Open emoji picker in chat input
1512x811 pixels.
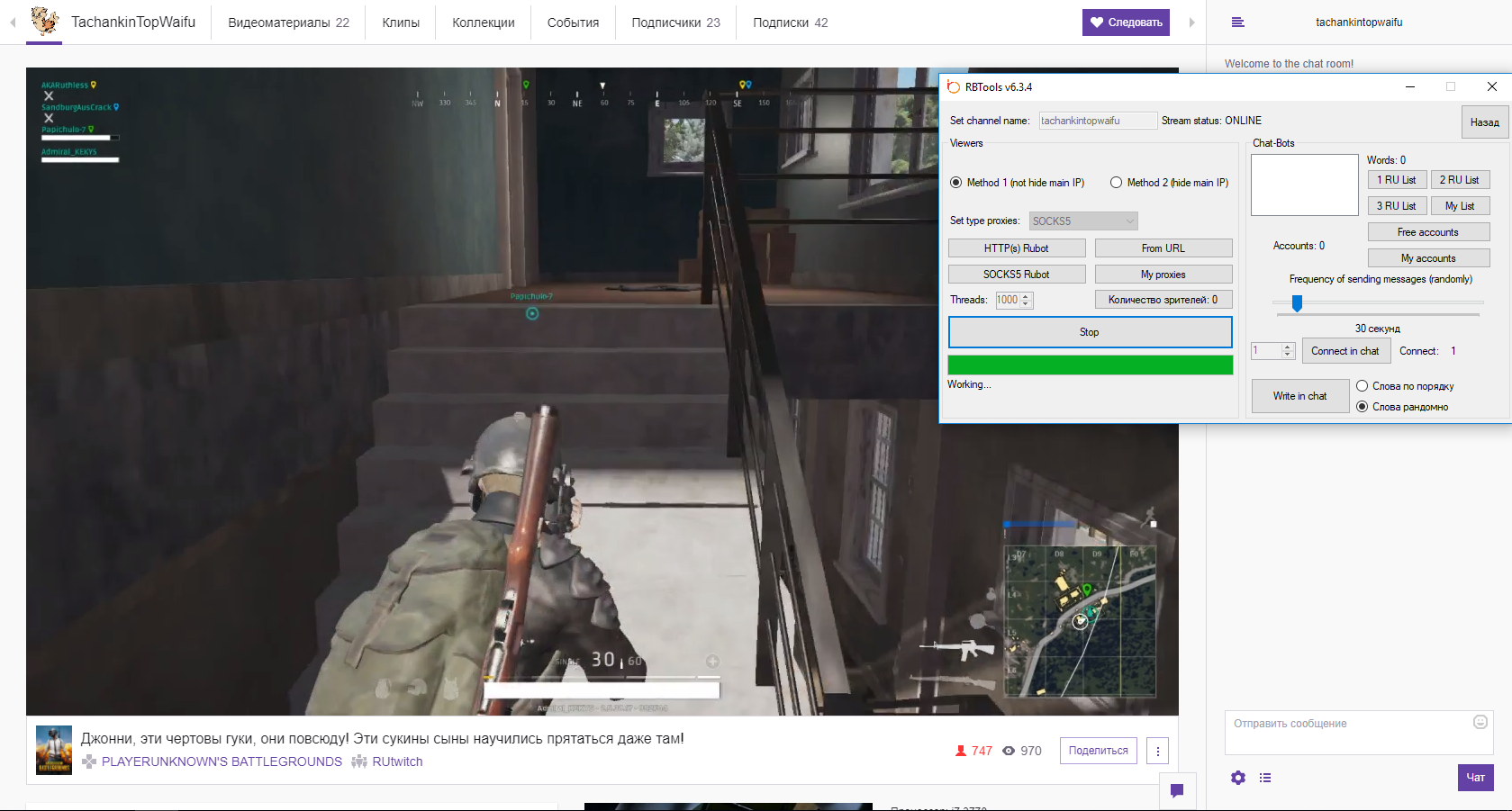point(1480,722)
